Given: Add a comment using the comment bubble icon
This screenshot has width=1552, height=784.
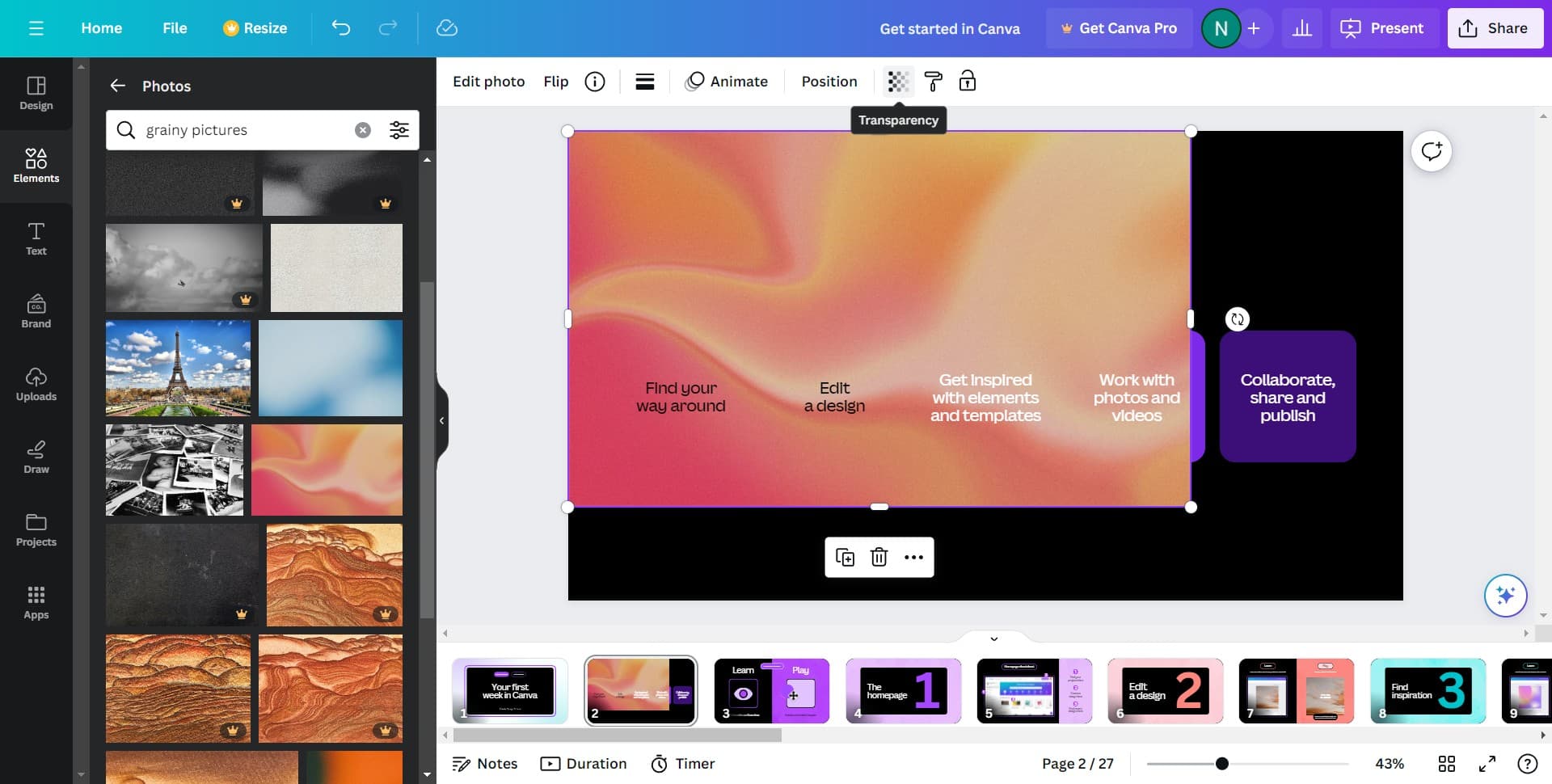Looking at the screenshot, I should (x=1431, y=151).
